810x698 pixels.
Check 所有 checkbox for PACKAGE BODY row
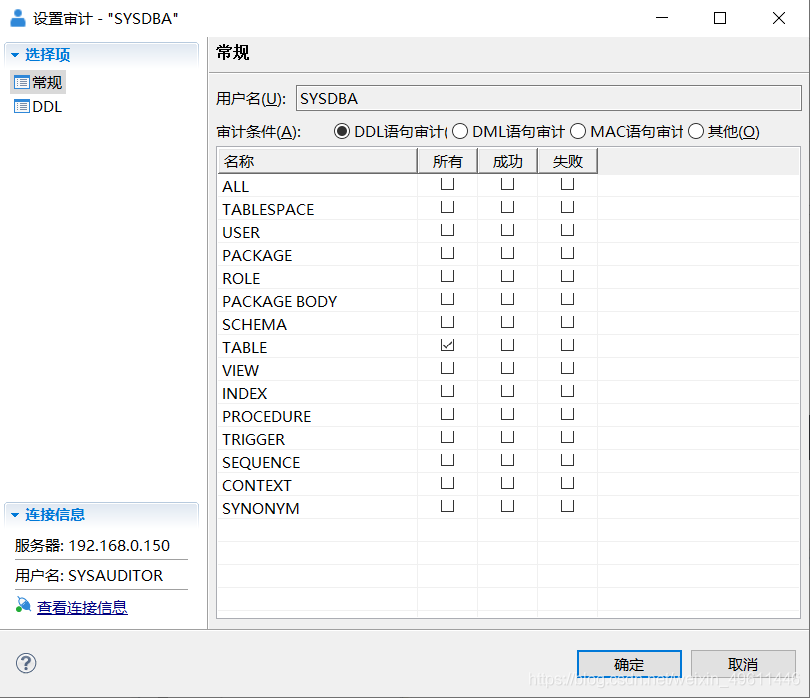447,299
